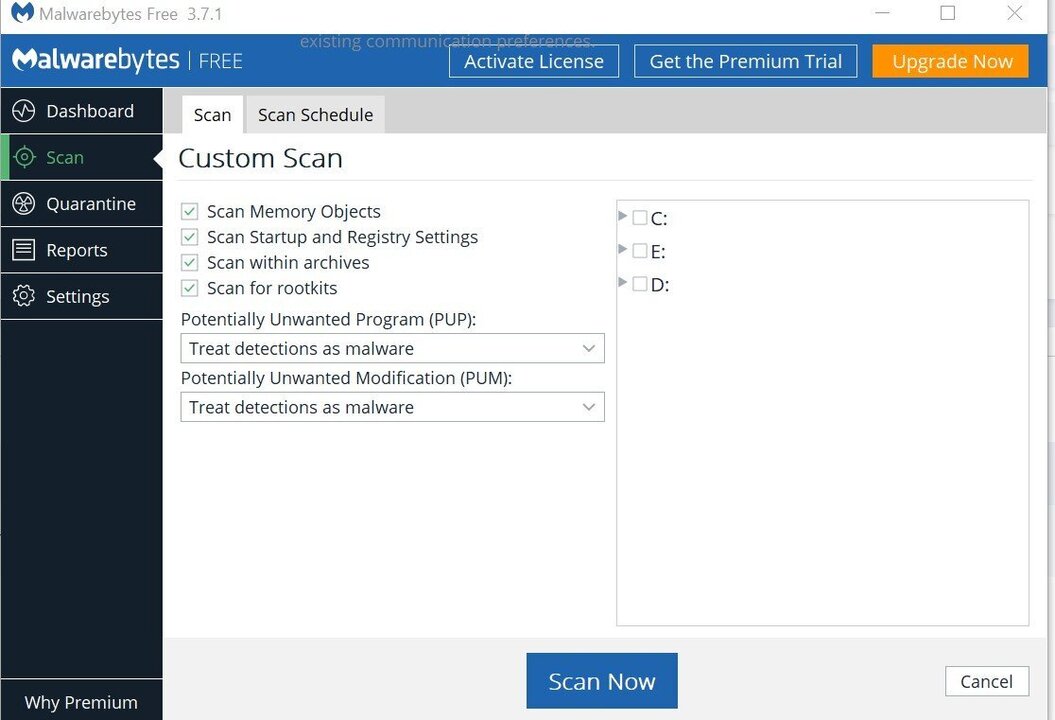
Task: Disable Scan for rootkits
Action: [189, 287]
